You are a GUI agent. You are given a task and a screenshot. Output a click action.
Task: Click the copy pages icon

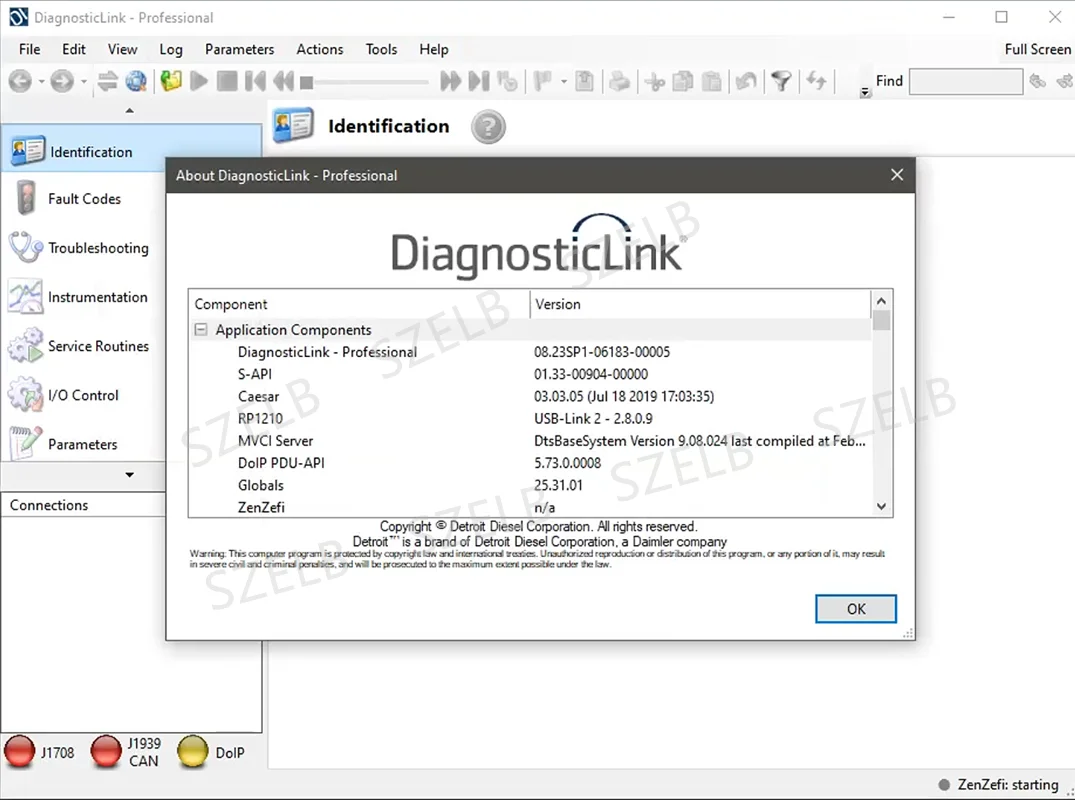pyautogui.click(x=683, y=82)
